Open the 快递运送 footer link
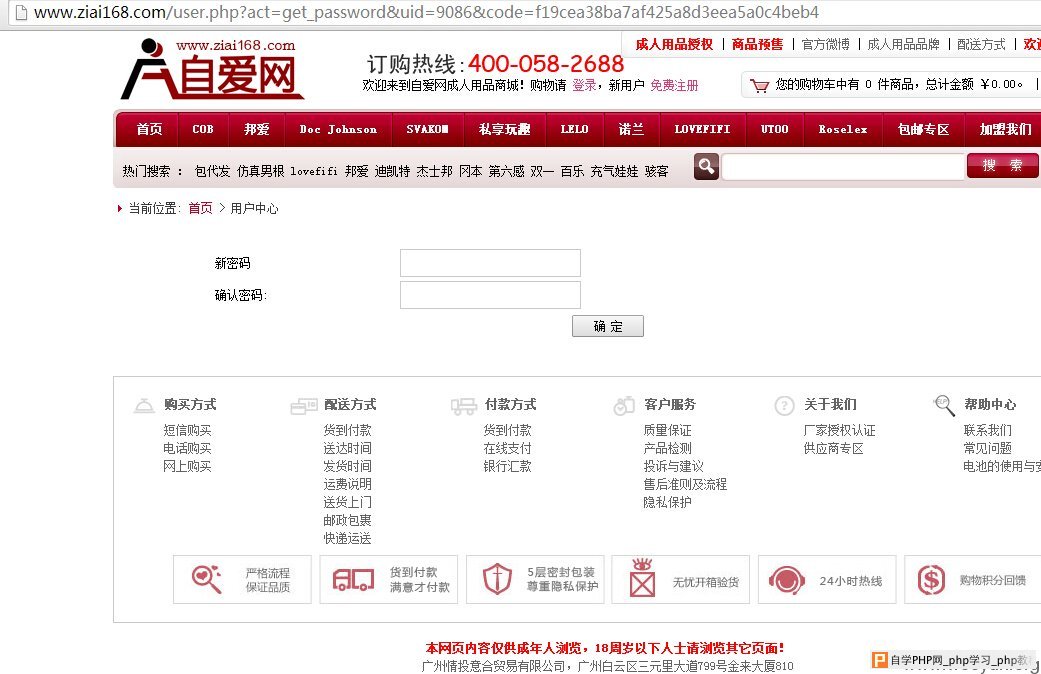This screenshot has width=1041, height=674. point(347,538)
